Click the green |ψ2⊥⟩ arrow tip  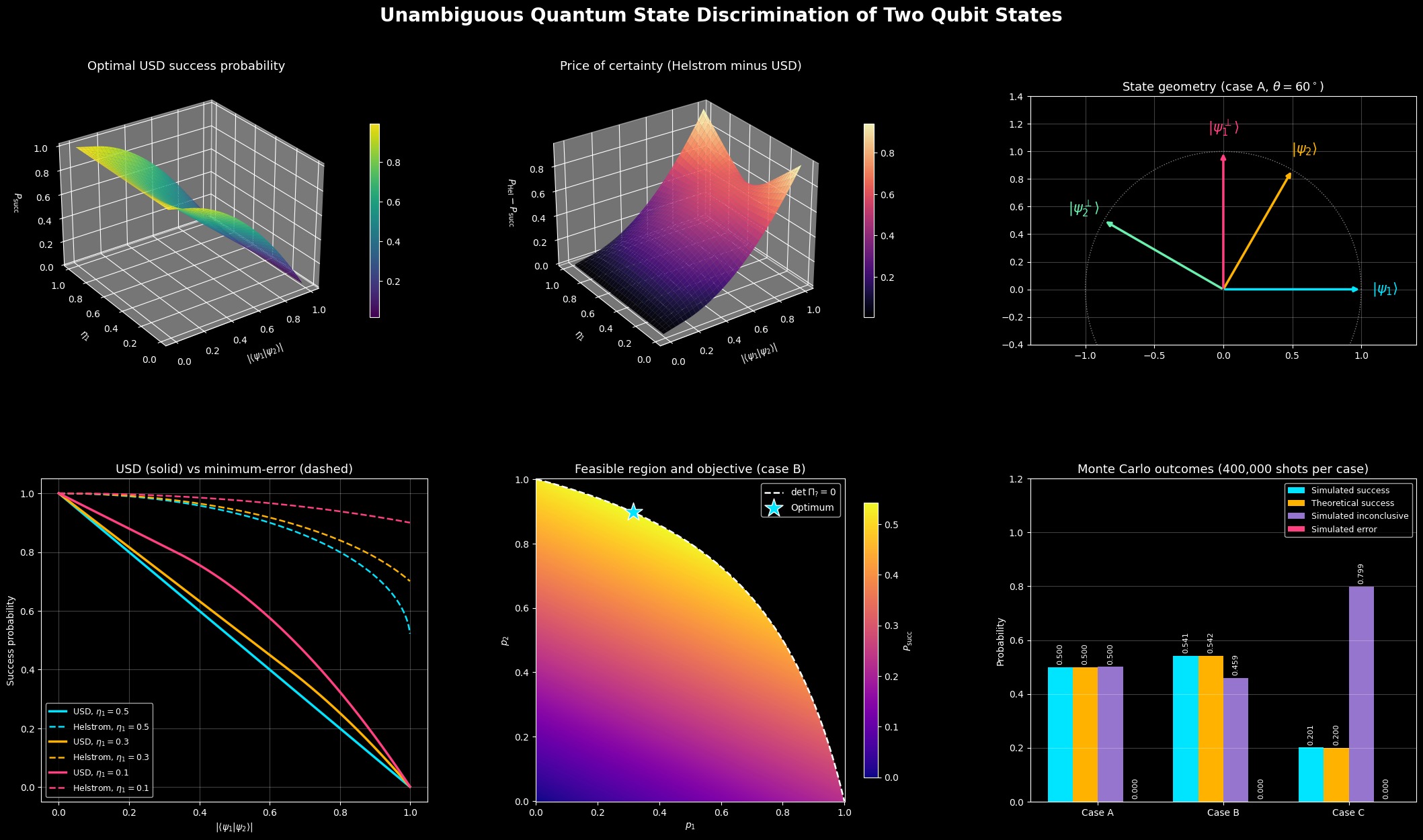click(x=1109, y=224)
